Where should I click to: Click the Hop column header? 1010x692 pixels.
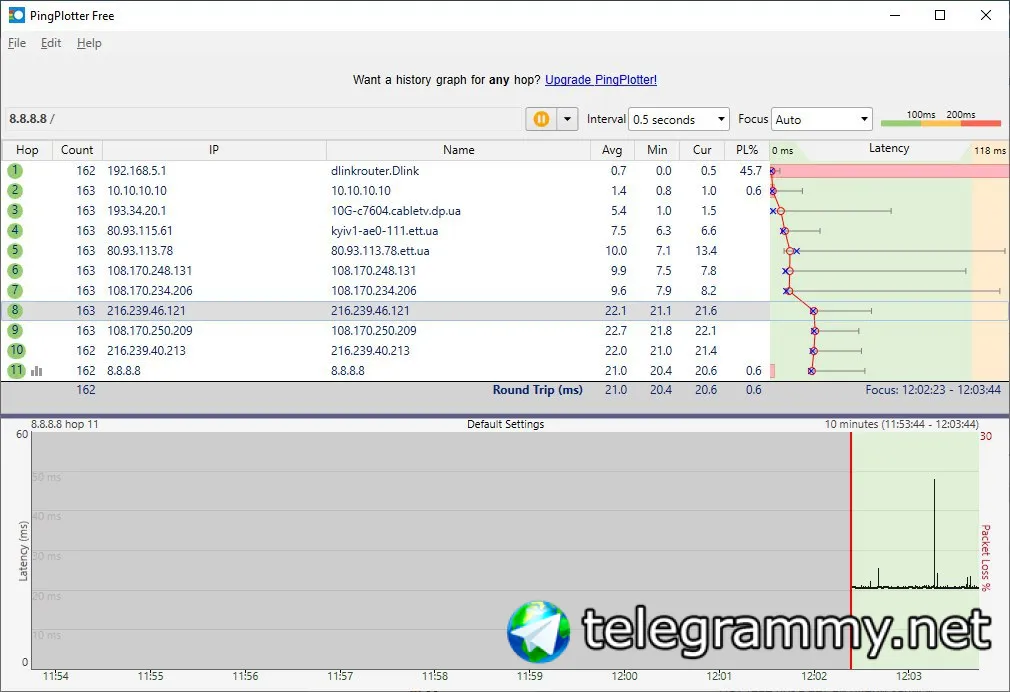click(x=27, y=150)
